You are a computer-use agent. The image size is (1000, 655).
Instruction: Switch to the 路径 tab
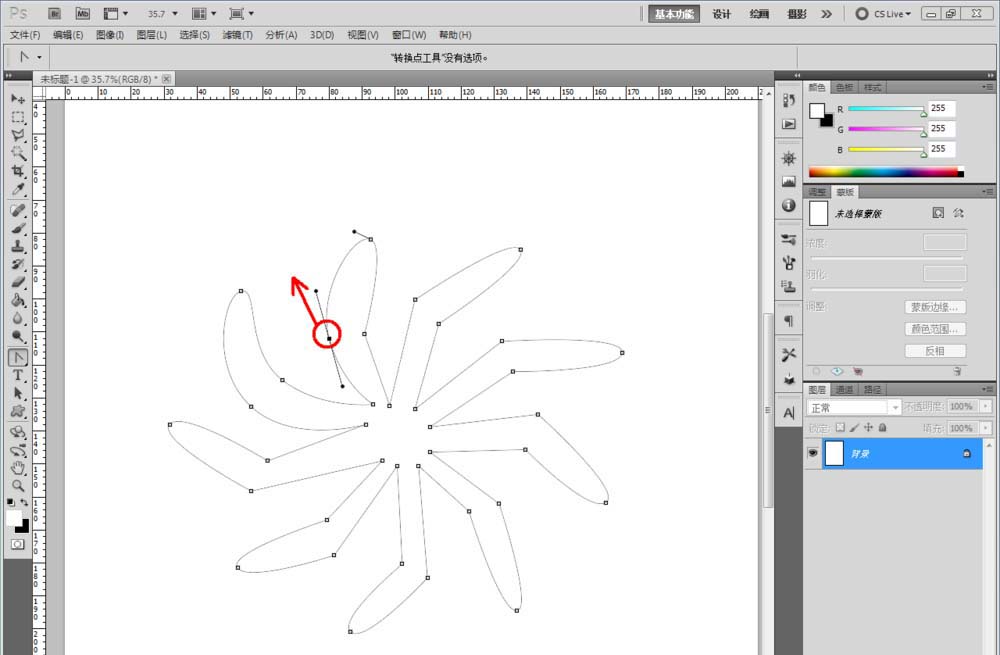pyautogui.click(x=872, y=389)
